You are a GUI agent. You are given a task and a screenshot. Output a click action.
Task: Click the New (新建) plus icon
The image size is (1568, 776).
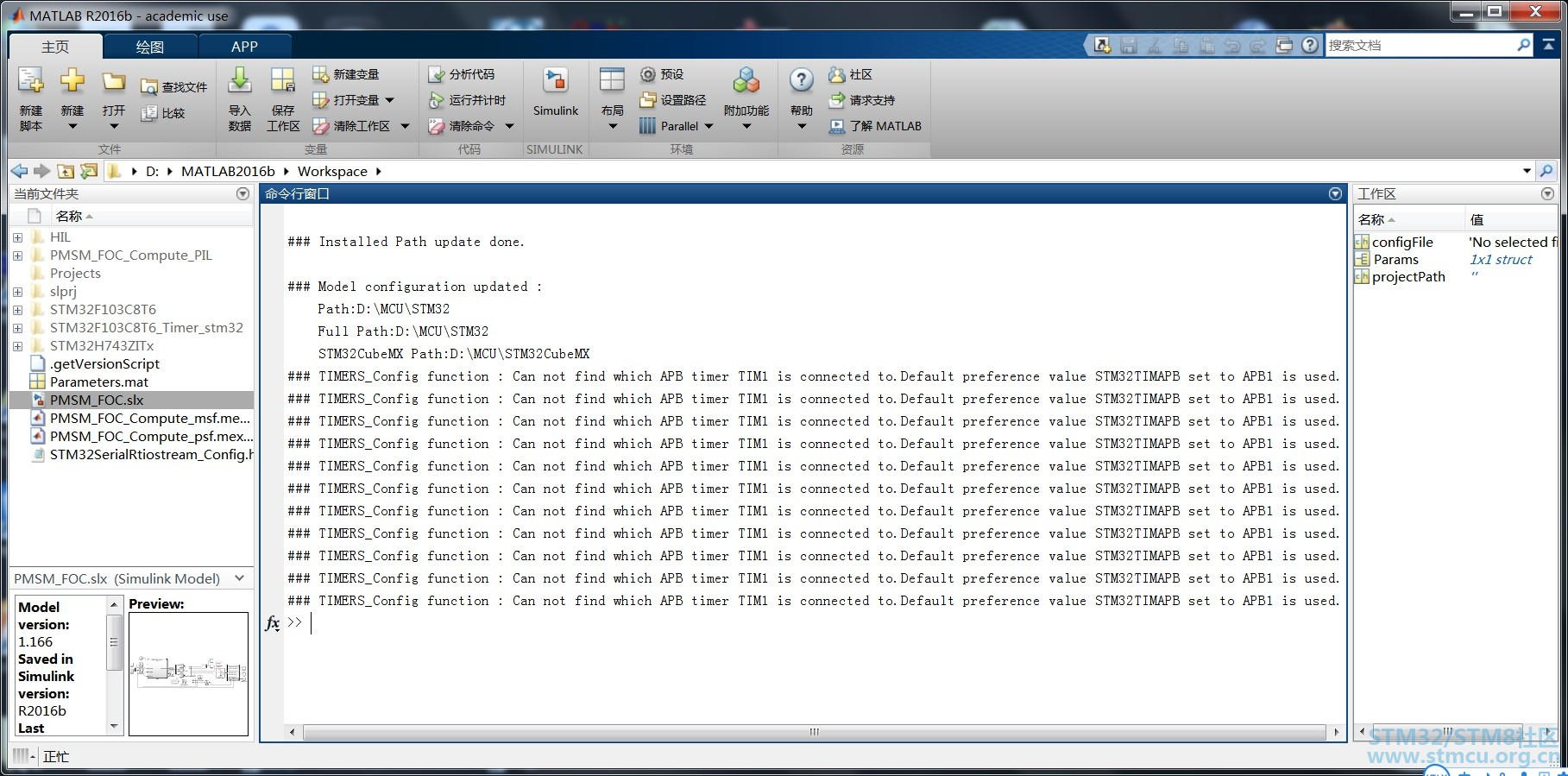(72, 82)
